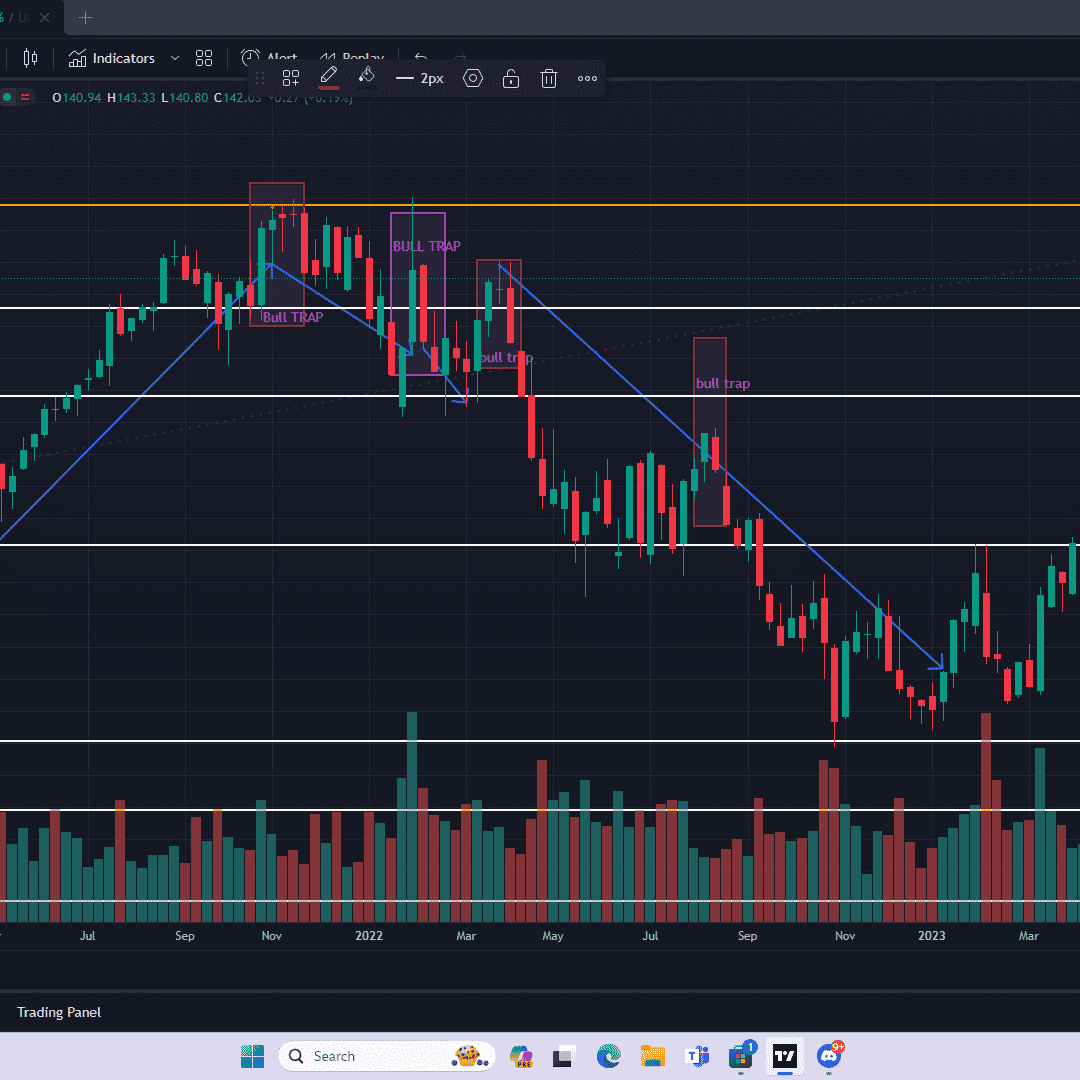The width and height of the screenshot is (1080, 1080).
Task: Open drawing settings hexagon icon
Action: point(473,78)
